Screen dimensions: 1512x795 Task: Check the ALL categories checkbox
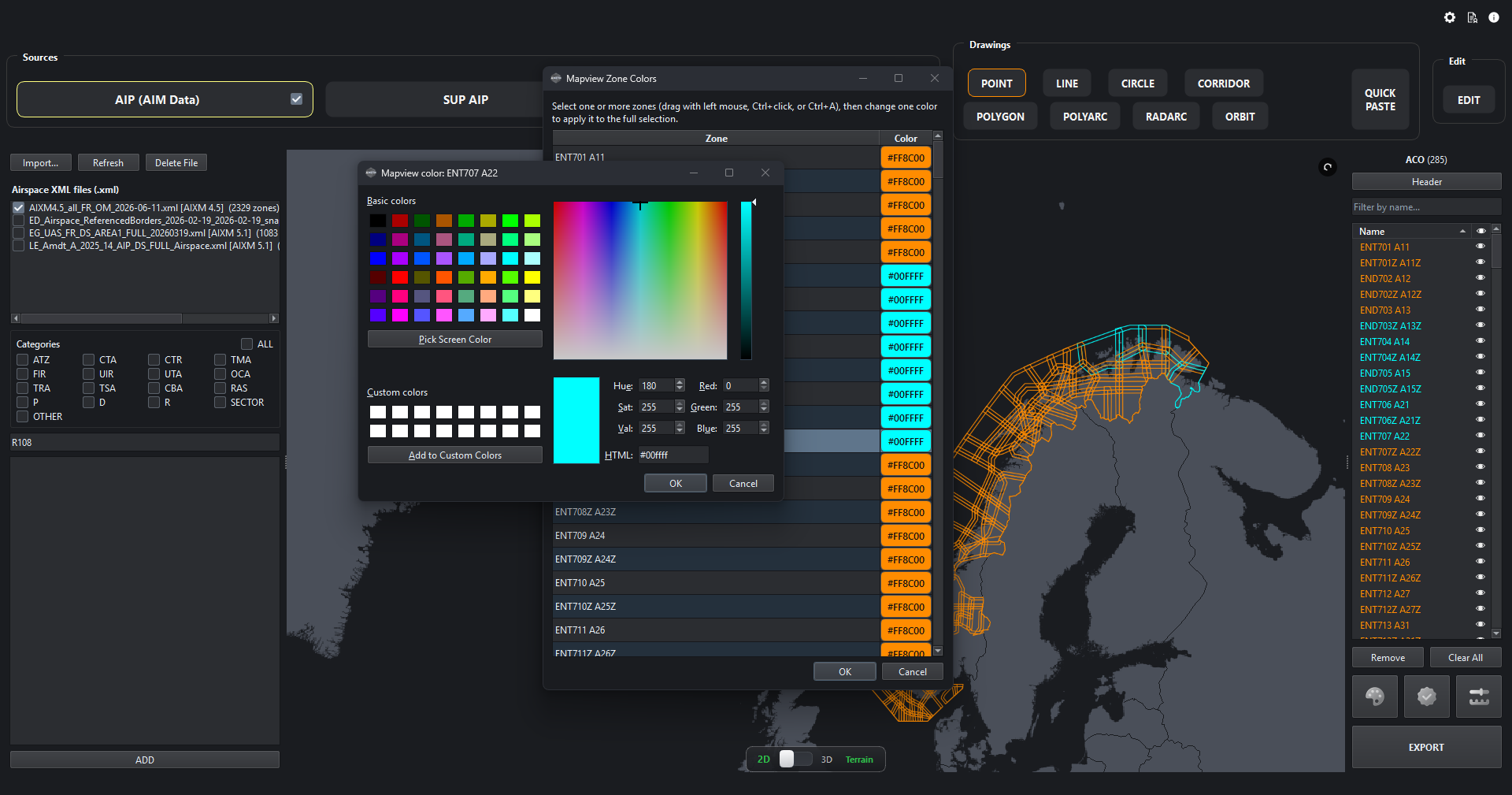[247, 344]
